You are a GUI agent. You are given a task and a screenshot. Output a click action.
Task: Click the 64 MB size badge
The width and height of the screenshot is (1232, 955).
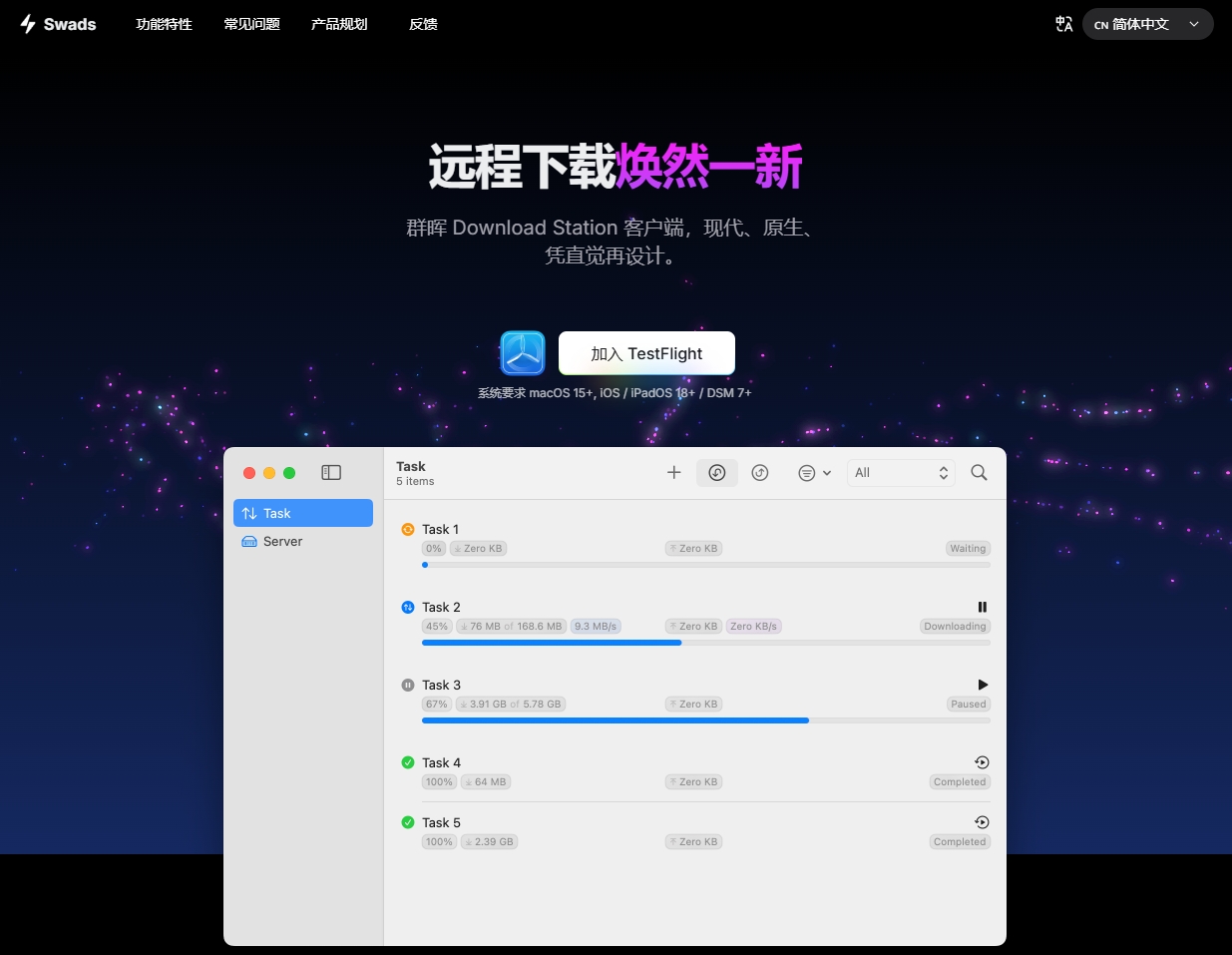pyautogui.click(x=486, y=782)
